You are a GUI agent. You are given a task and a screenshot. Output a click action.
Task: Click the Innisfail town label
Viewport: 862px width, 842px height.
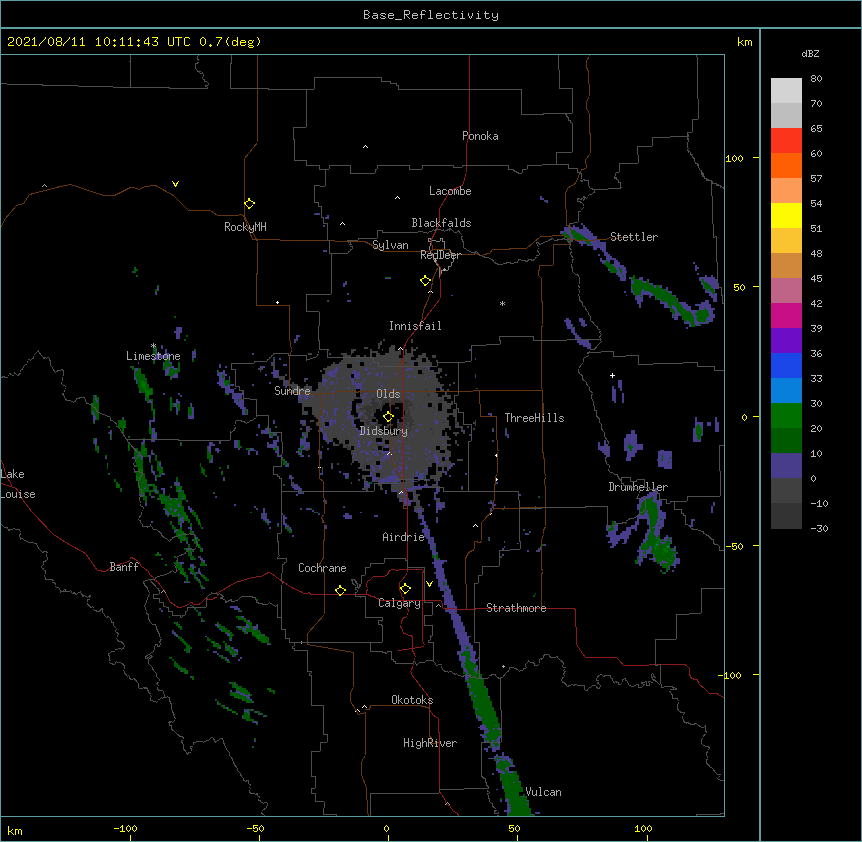point(415,326)
